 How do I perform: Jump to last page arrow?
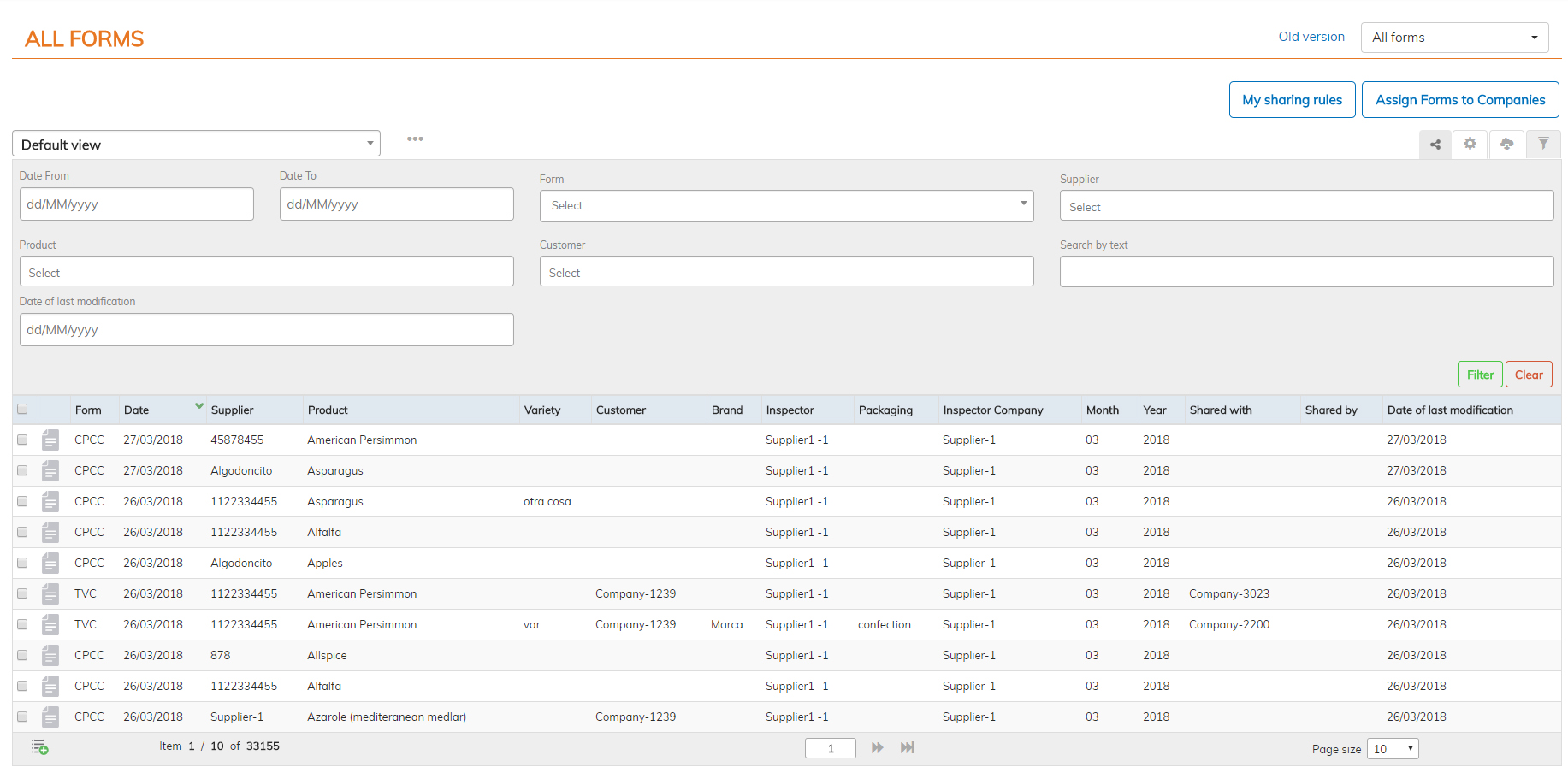tap(908, 748)
